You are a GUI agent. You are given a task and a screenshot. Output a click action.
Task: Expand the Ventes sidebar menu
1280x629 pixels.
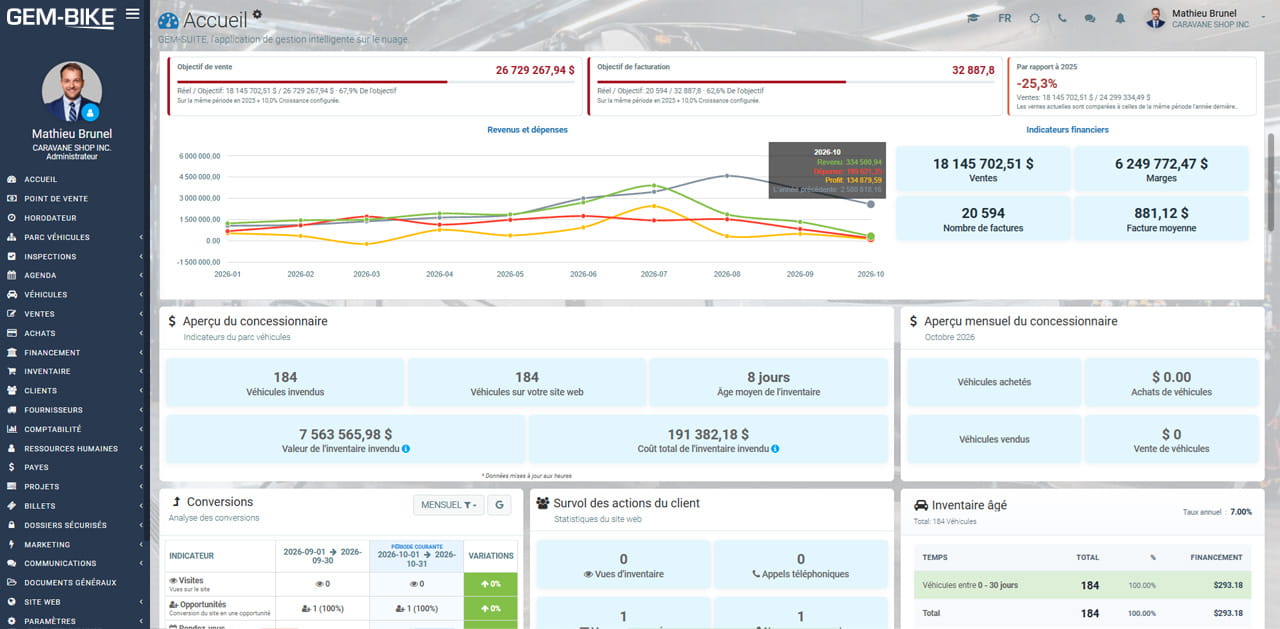[x=75, y=313]
